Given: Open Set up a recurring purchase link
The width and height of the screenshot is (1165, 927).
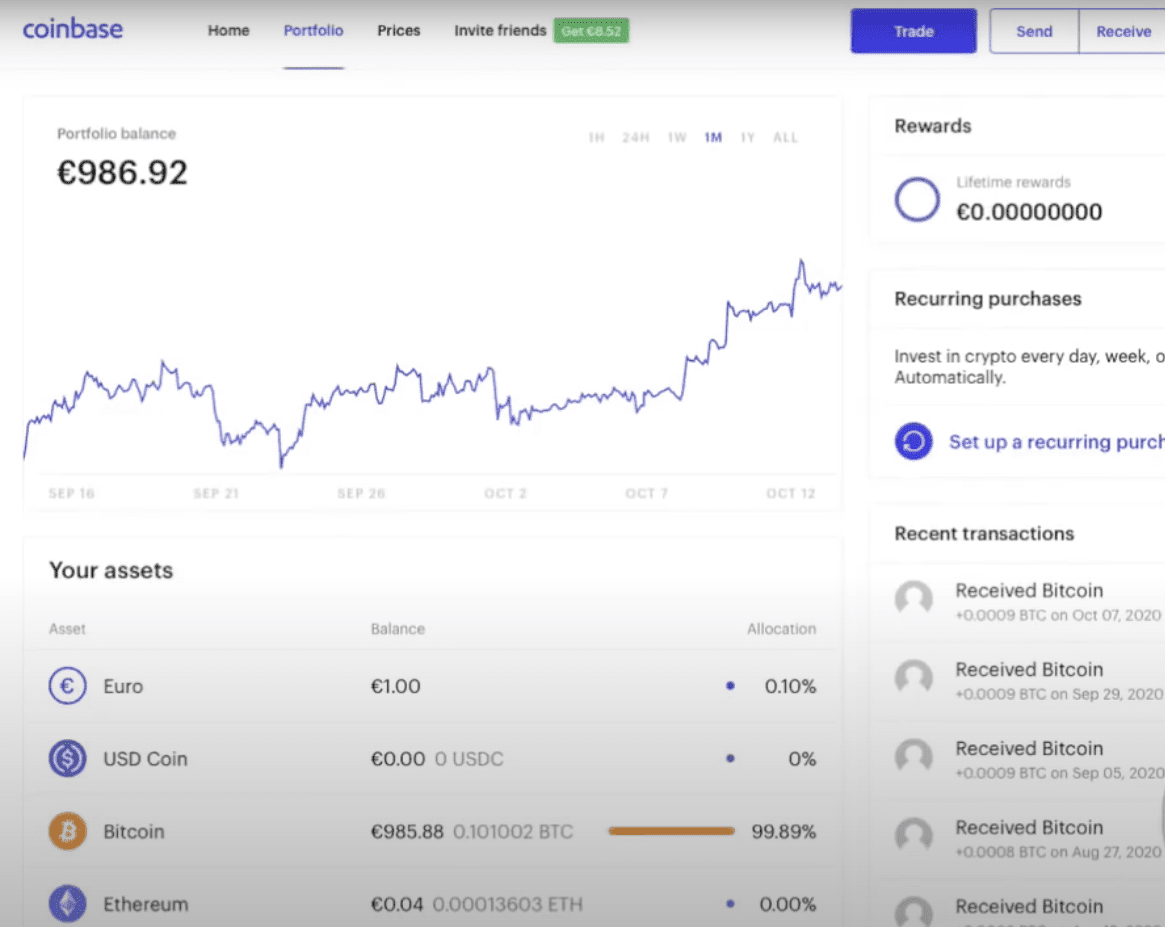Looking at the screenshot, I should pos(1057,442).
